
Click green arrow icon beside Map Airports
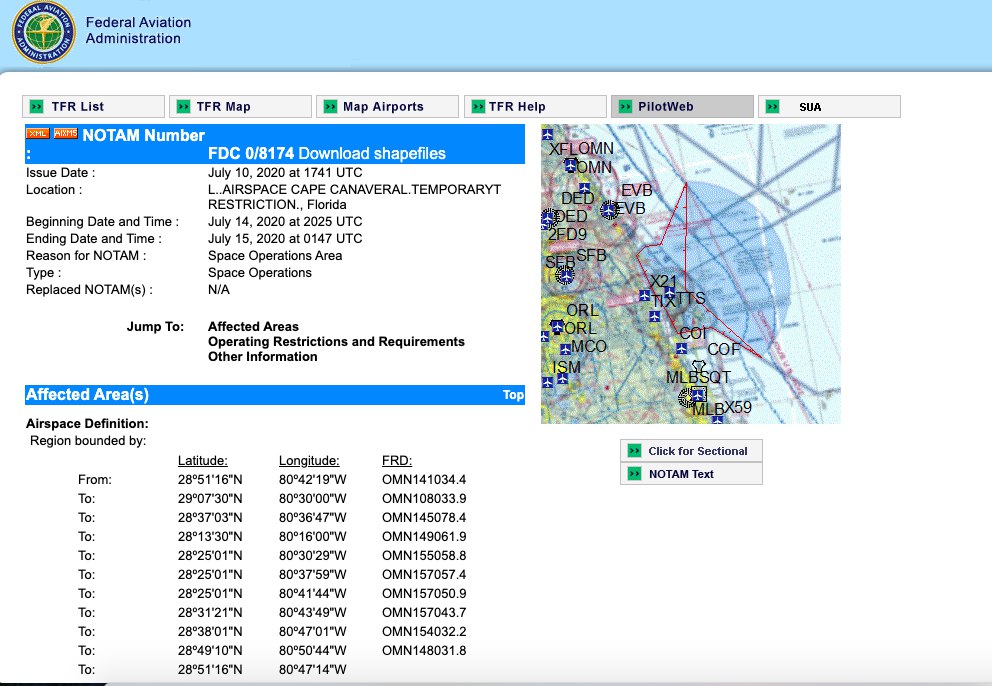(330, 106)
